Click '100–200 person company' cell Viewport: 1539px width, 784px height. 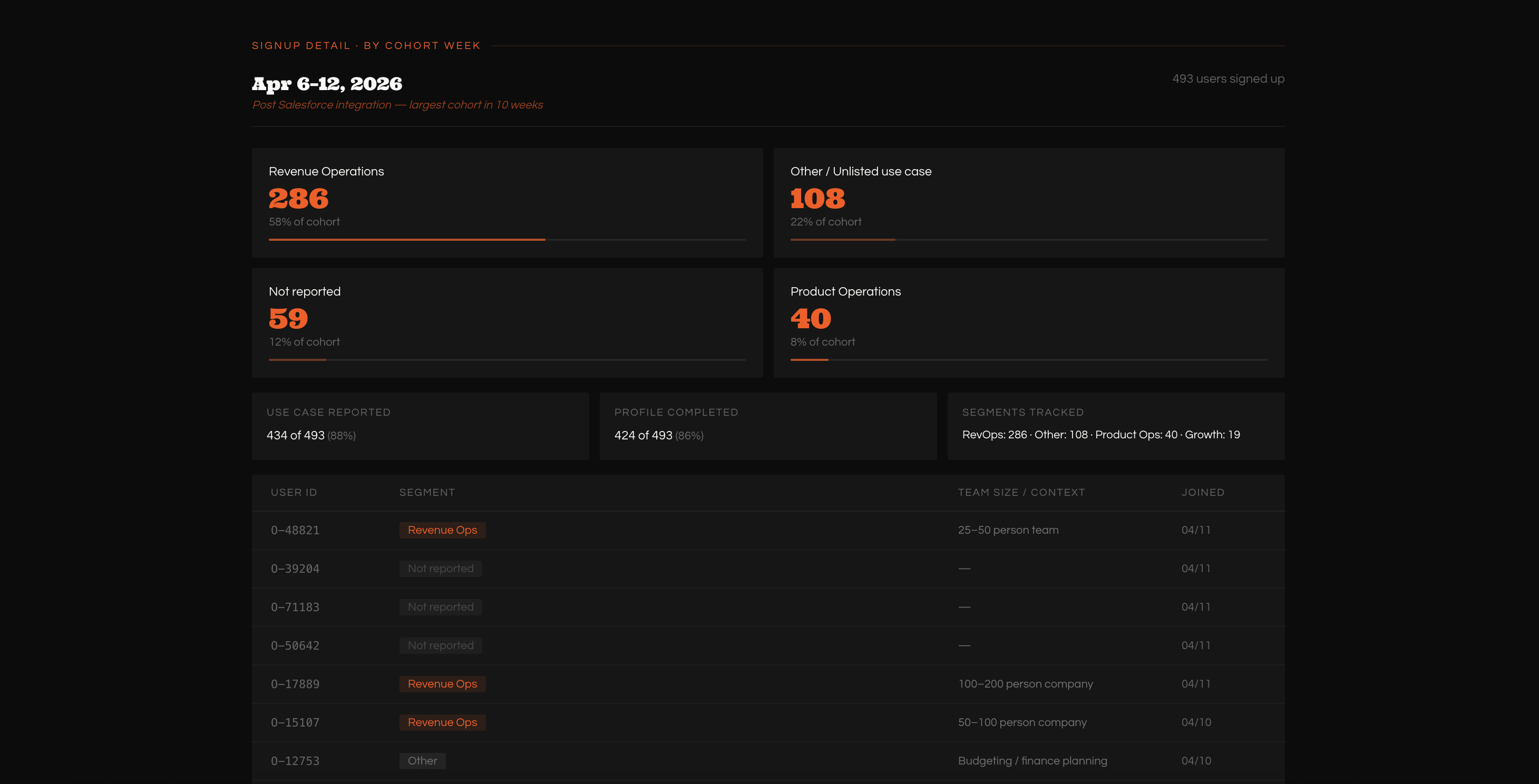pos(1026,684)
